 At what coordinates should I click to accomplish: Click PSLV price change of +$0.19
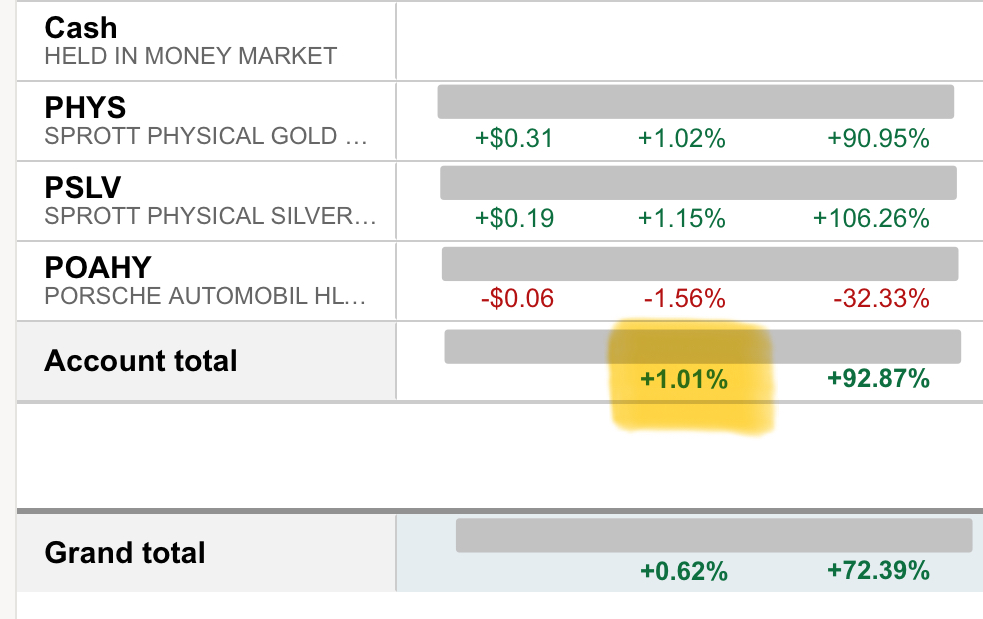tap(514, 218)
